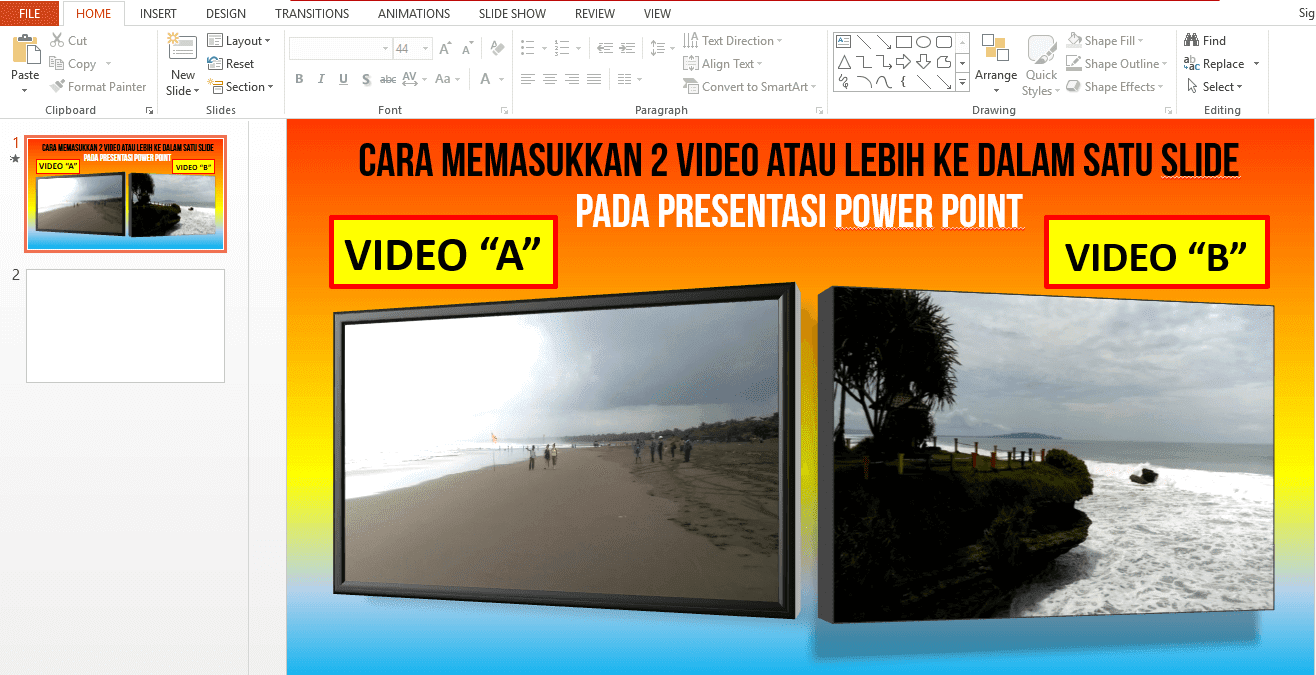Switch to the INSERT tab

(158, 14)
